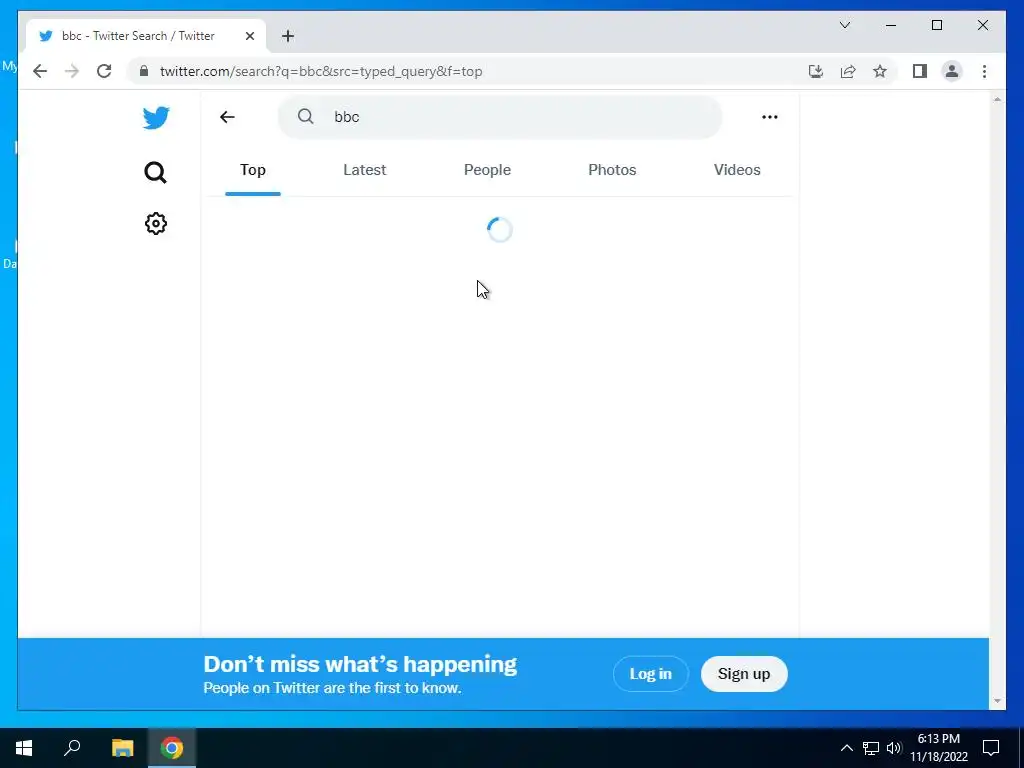Close the bbc Twitter Search tab
This screenshot has width=1024, height=768.
click(x=249, y=36)
